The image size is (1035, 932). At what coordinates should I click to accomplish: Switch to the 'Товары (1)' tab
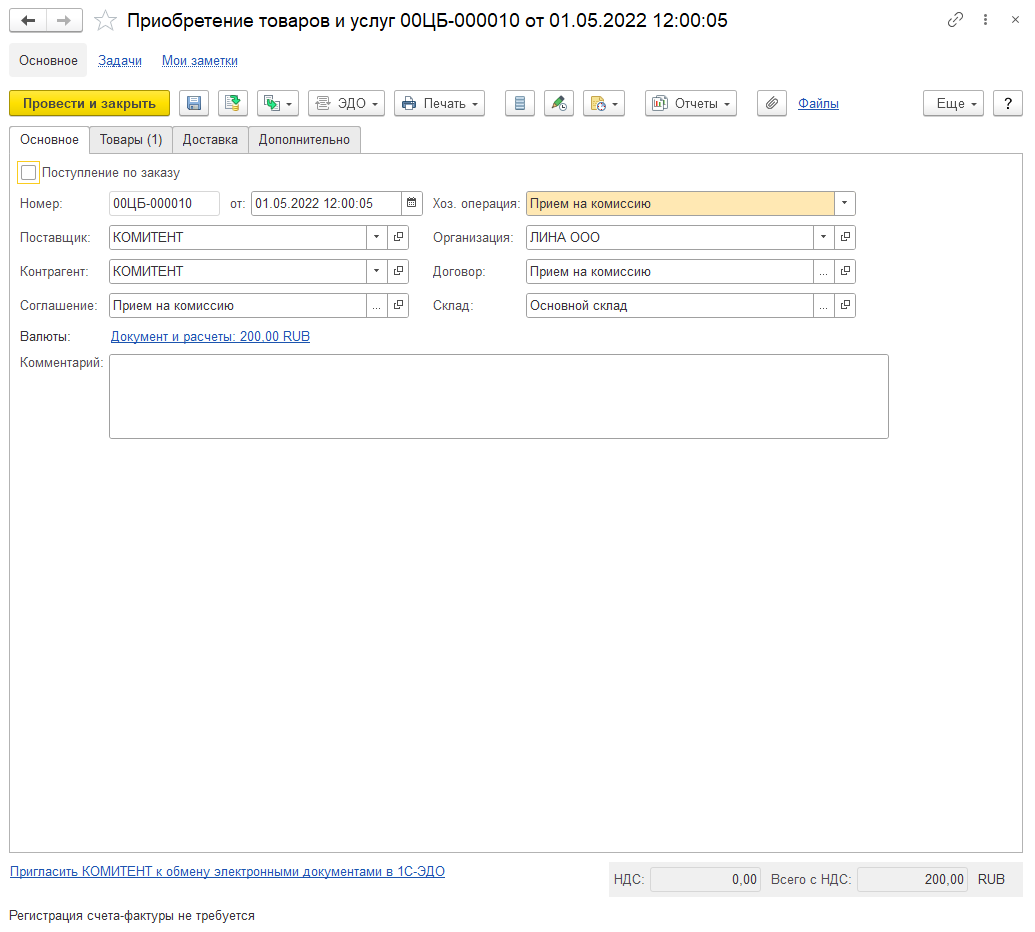(x=131, y=140)
